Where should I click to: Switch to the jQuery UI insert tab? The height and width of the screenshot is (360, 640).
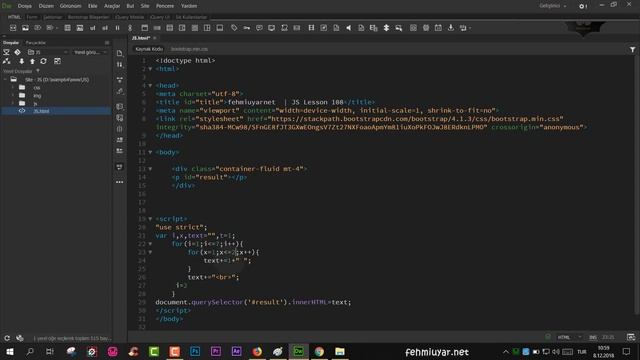160,17
